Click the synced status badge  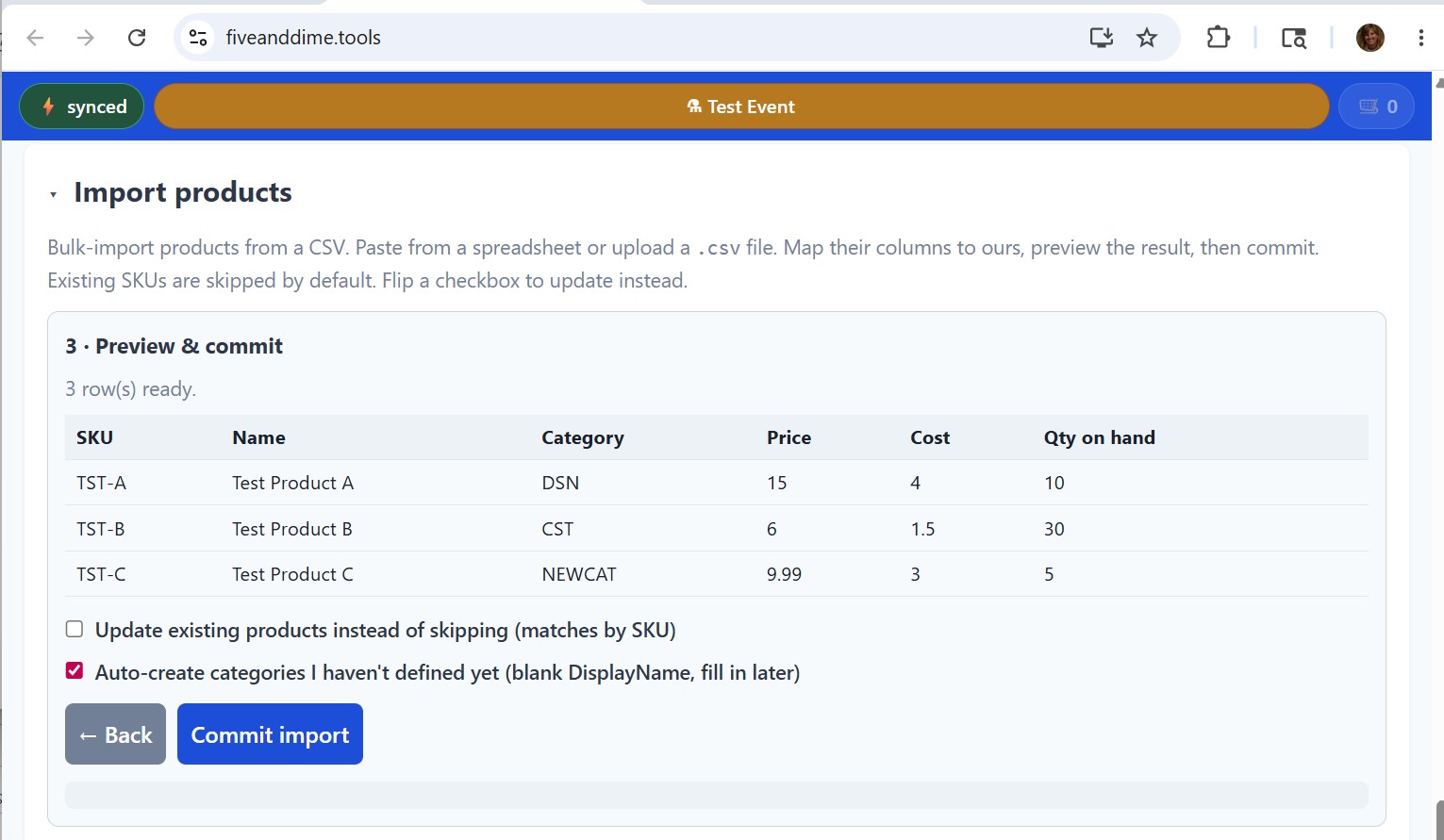pos(82,107)
